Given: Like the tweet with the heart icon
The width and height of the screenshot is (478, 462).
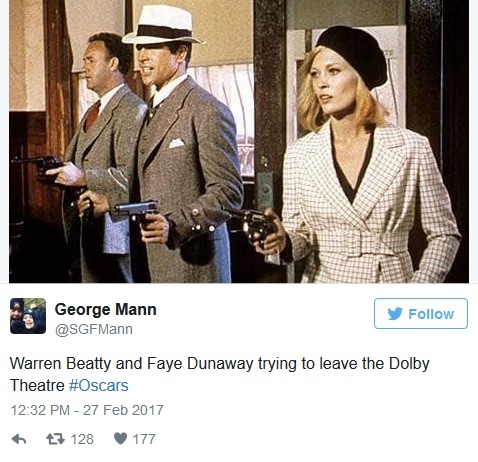Looking at the screenshot, I should [120, 439].
